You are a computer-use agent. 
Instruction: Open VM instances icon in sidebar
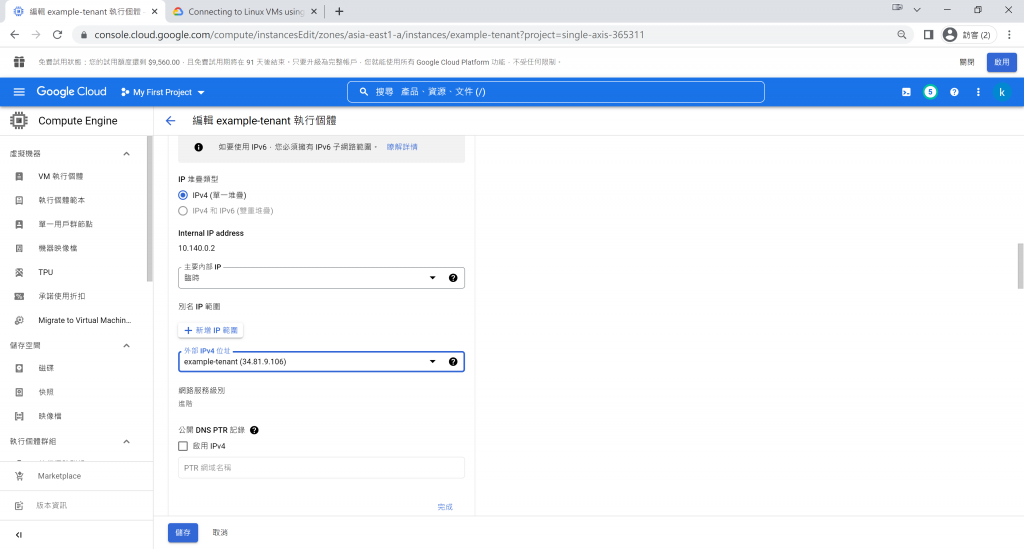19,176
